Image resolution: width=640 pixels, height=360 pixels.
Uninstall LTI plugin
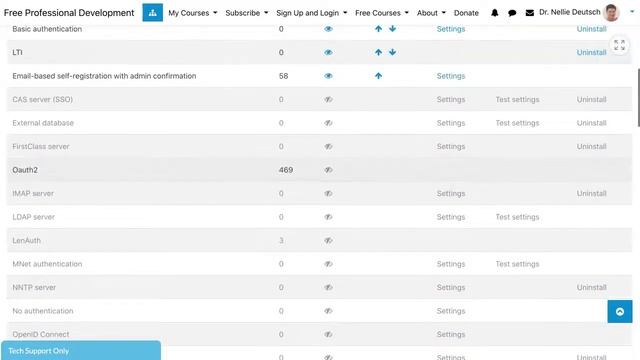[591, 52]
